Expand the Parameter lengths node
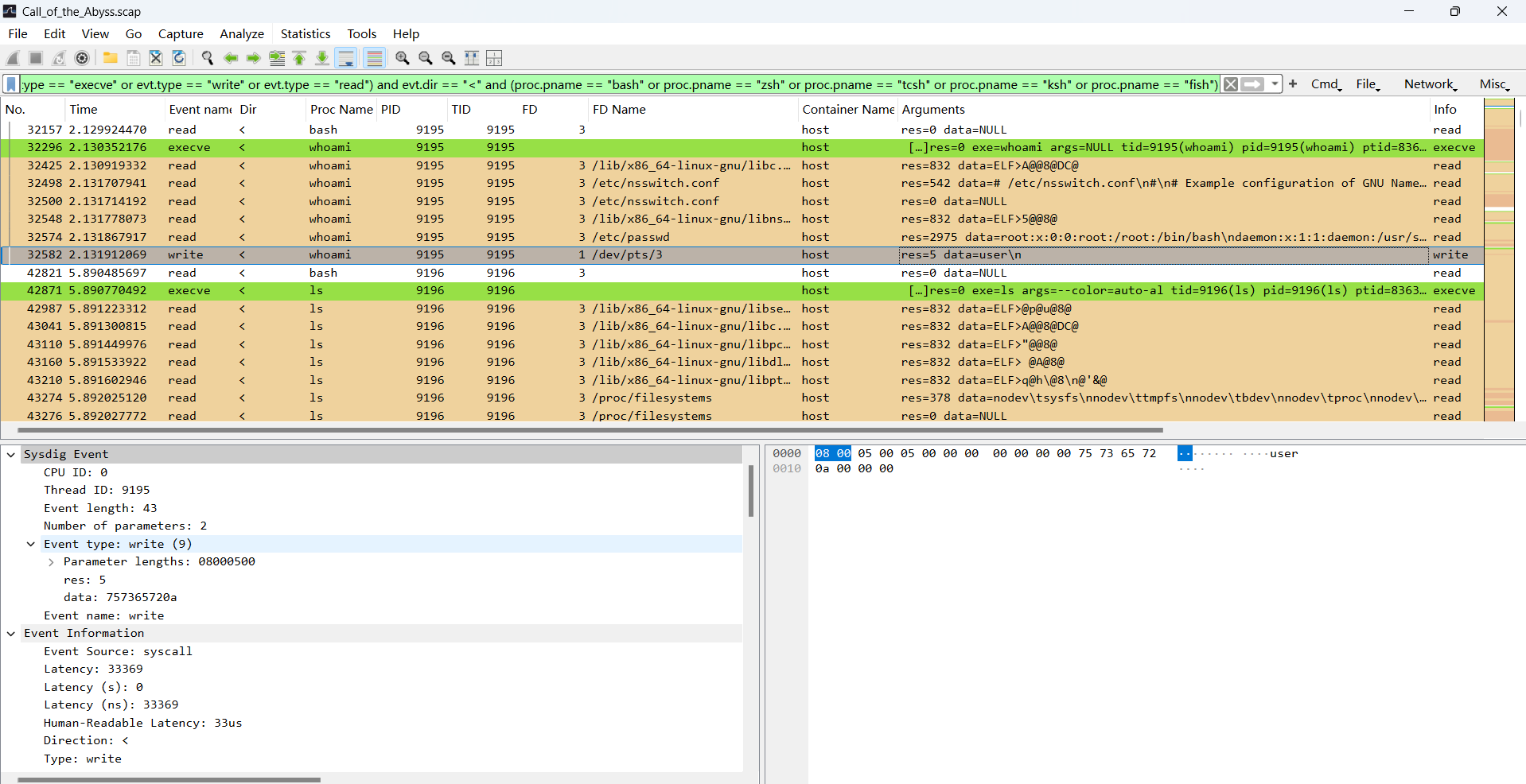 click(51, 562)
